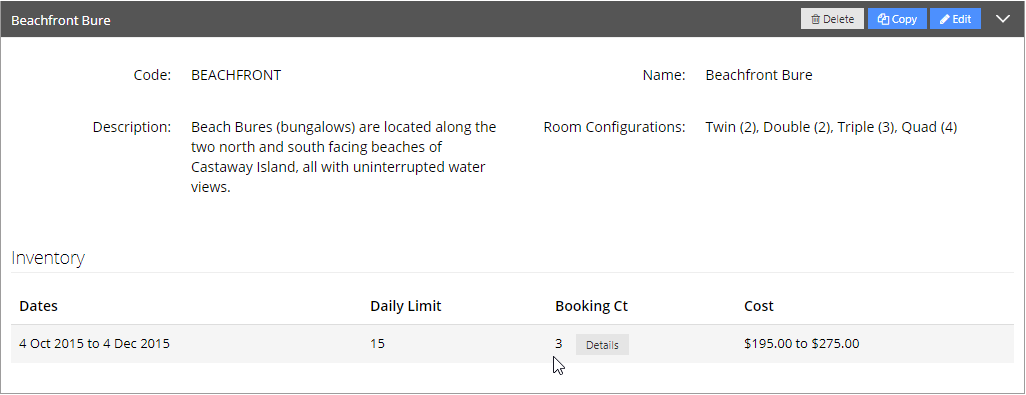Click the Beachfront Bure panel header title
The width and height of the screenshot is (1026, 395).
61,20
